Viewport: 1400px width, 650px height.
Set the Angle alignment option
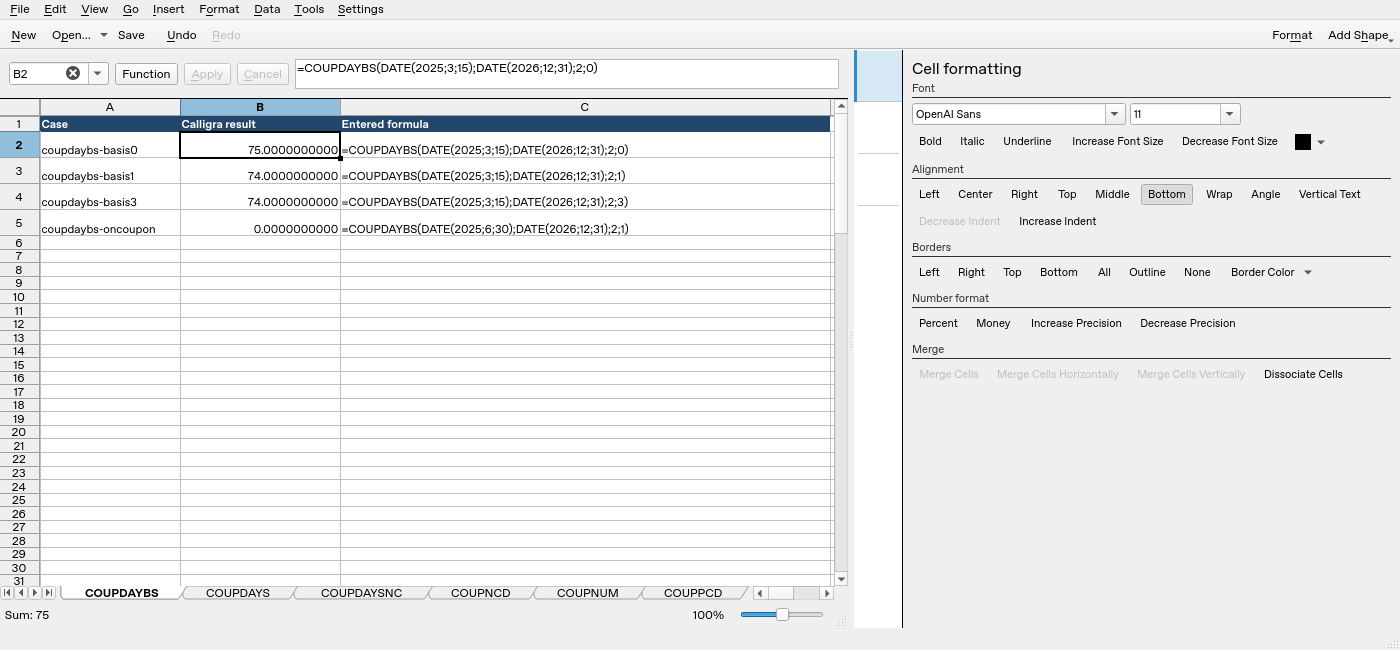(x=1265, y=194)
